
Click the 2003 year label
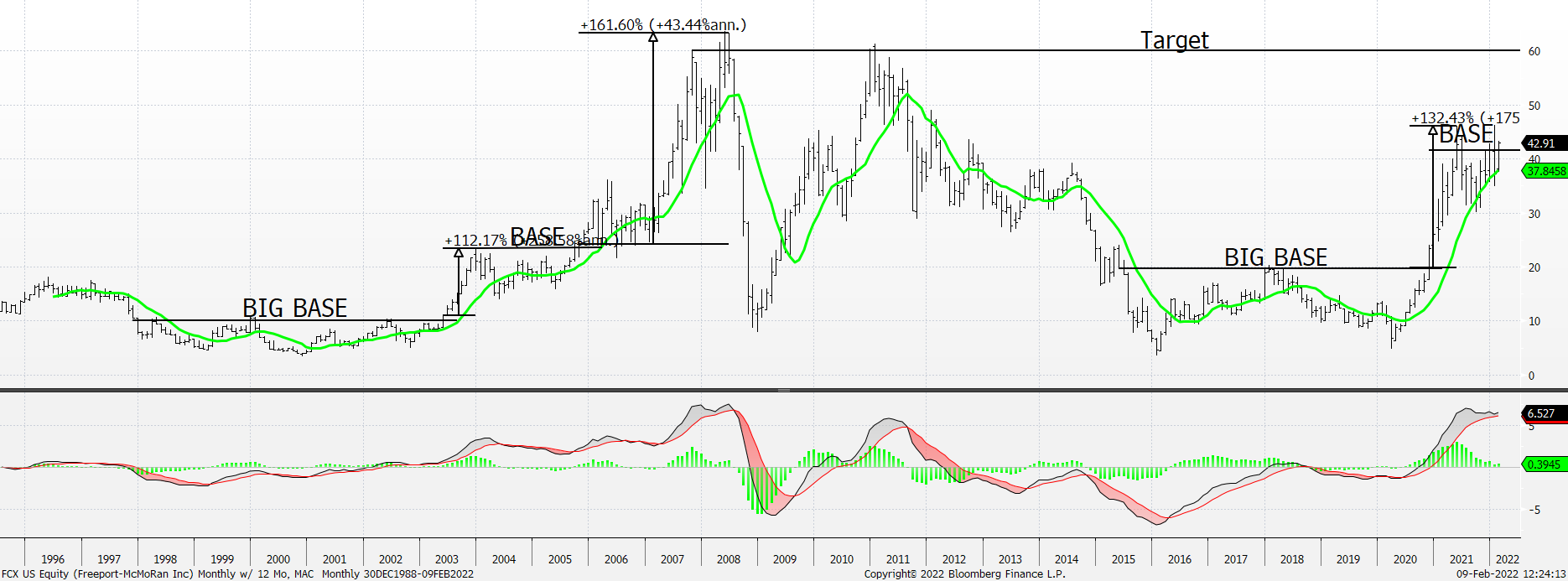[x=447, y=559]
